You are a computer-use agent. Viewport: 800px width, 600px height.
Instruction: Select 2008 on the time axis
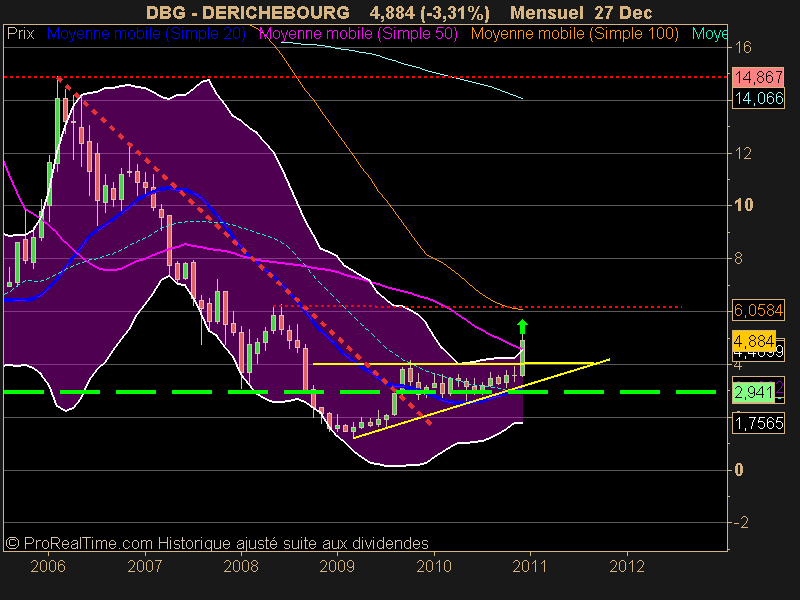241,566
